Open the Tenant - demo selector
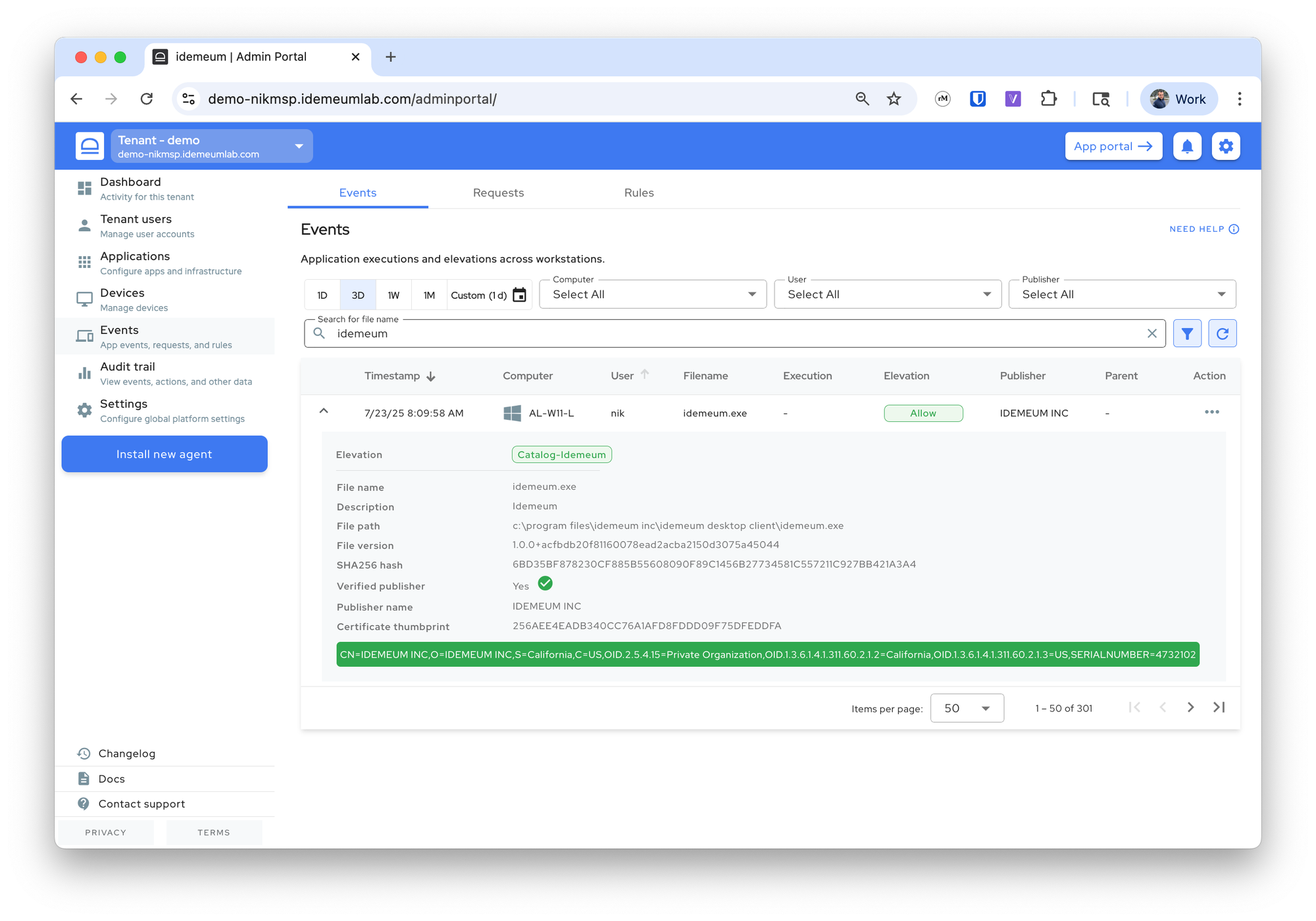This screenshot has width=1316, height=921. (x=211, y=146)
